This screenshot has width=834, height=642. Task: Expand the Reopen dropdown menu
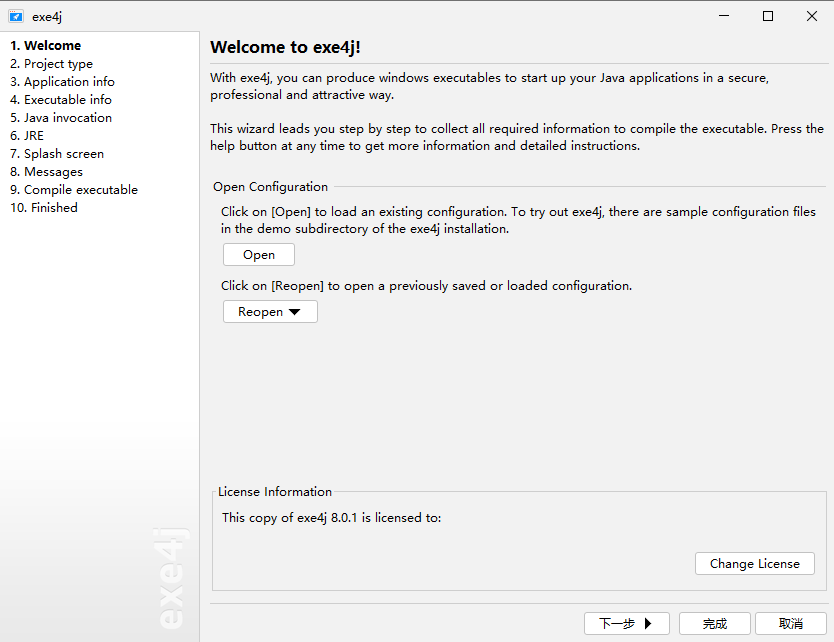[x=270, y=312]
